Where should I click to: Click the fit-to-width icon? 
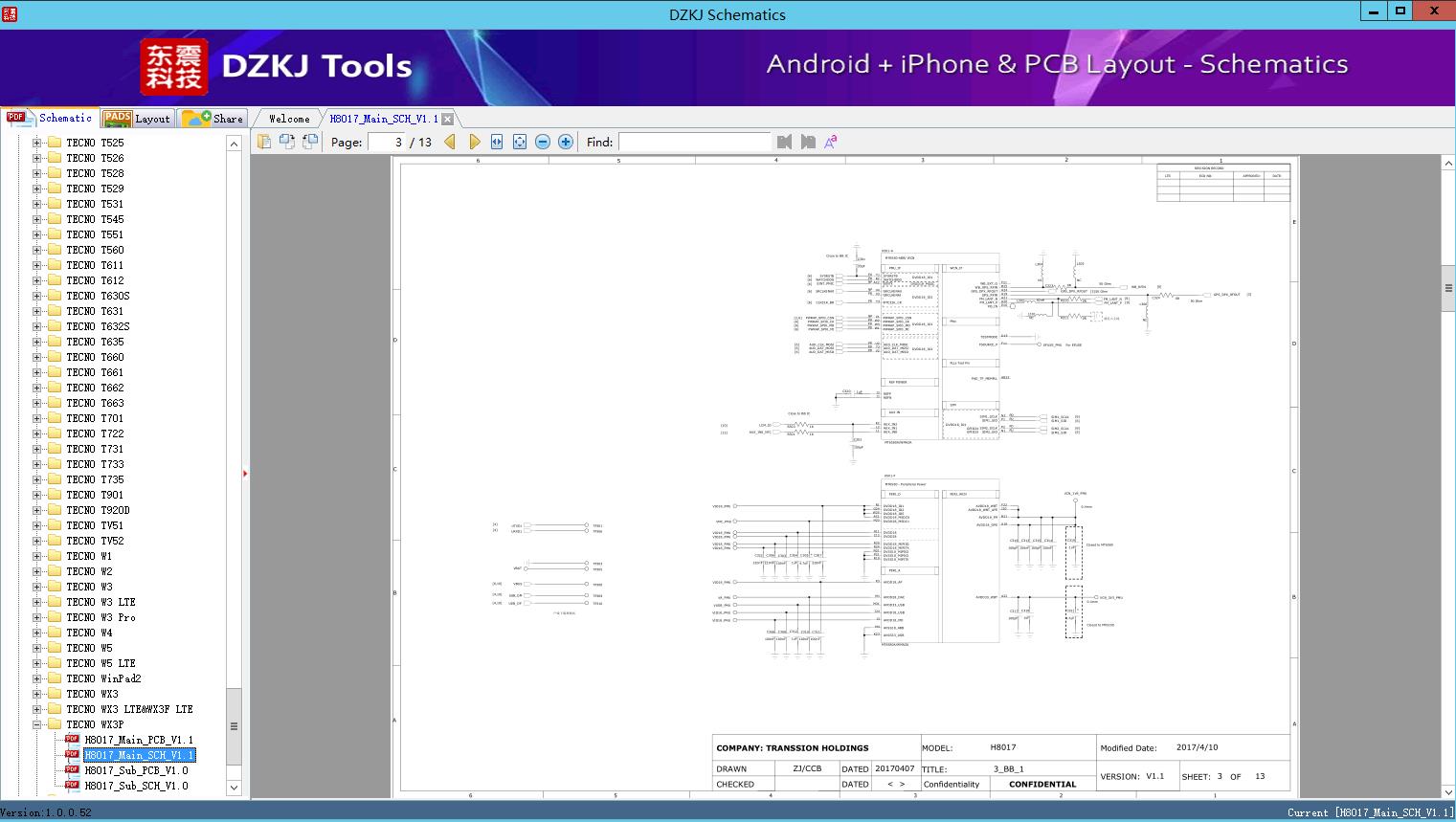click(497, 142)
